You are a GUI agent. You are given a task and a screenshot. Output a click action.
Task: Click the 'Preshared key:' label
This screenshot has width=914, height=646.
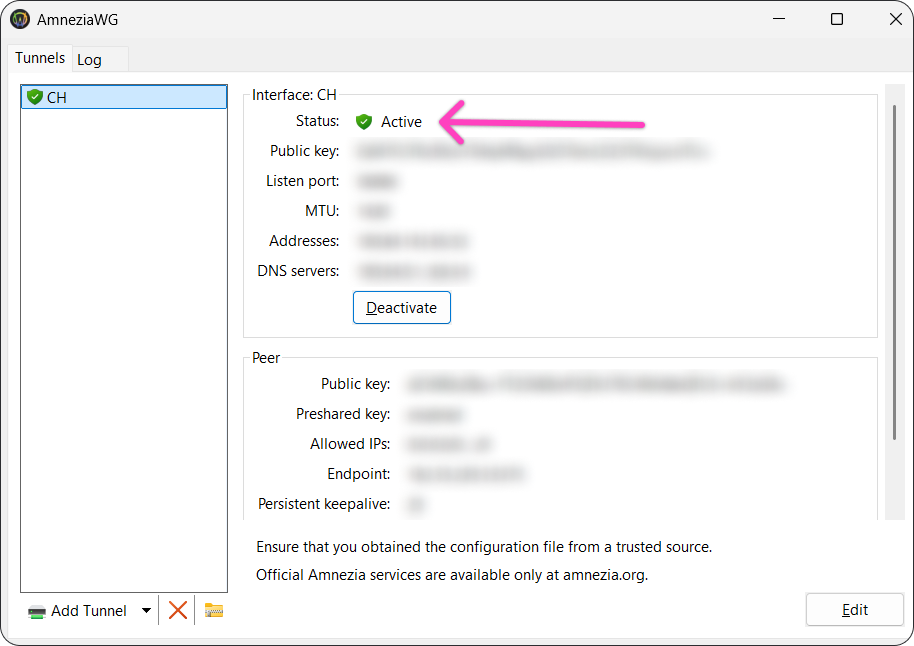[x=343, y=414]
